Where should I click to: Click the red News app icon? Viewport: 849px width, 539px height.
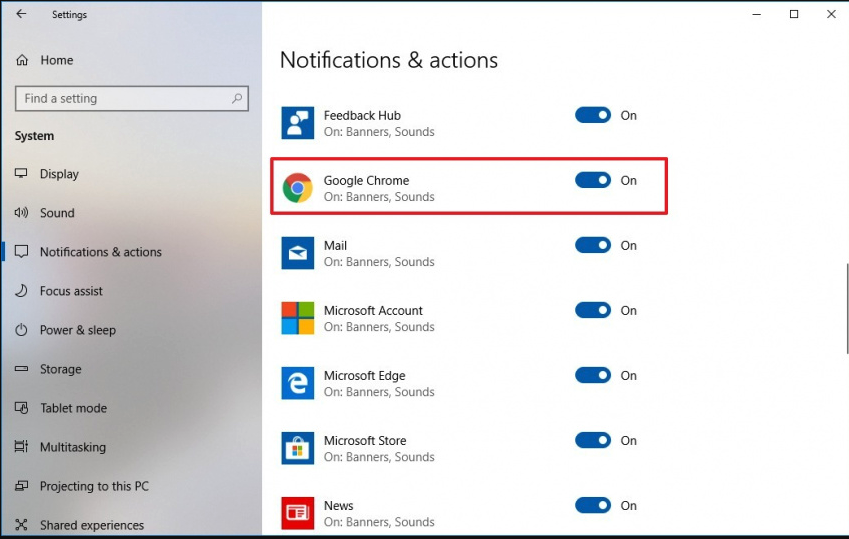pyautogui.click(x=297, y=512)
